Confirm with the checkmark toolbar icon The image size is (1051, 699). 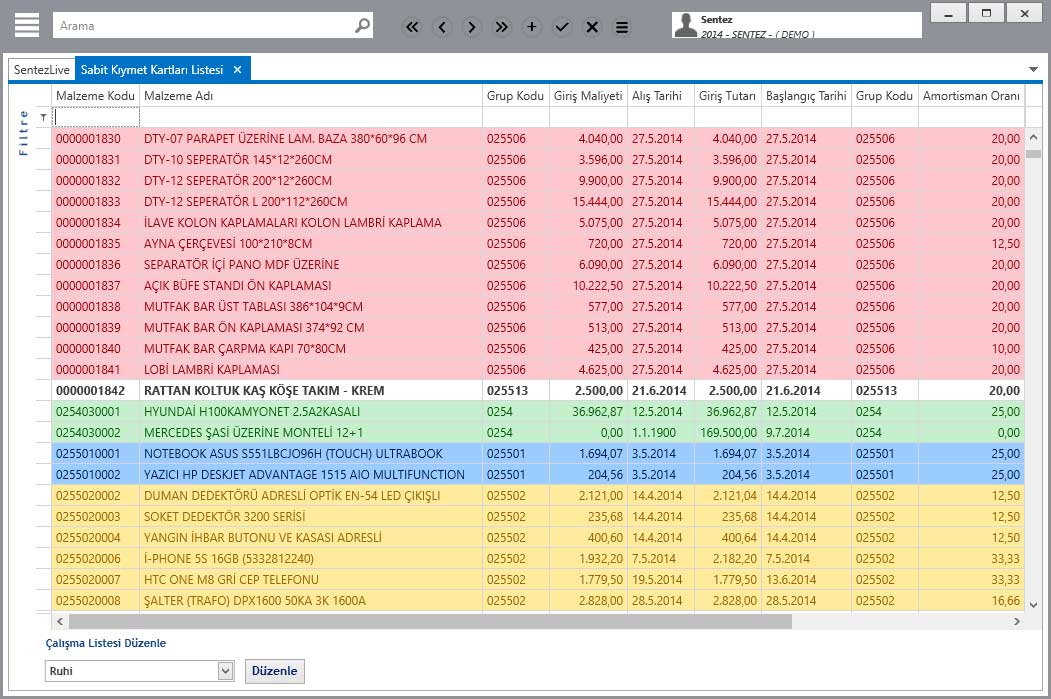(x=562, y=27)
